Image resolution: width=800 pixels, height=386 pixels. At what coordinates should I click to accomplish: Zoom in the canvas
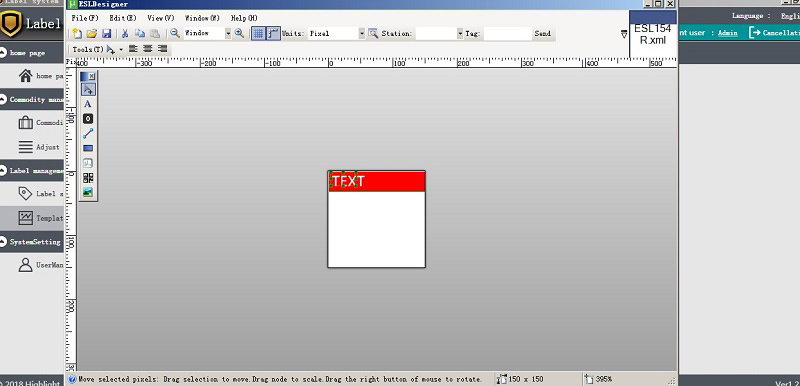(x=239, y=33)
